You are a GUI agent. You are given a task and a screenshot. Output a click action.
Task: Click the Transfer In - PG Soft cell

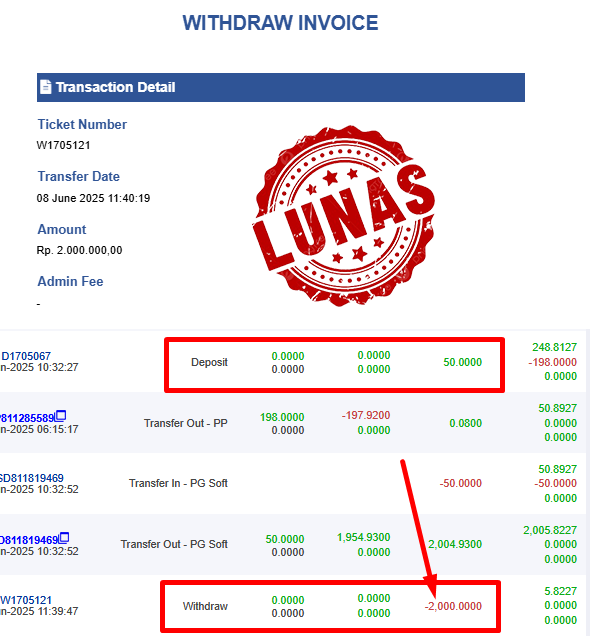178,483
